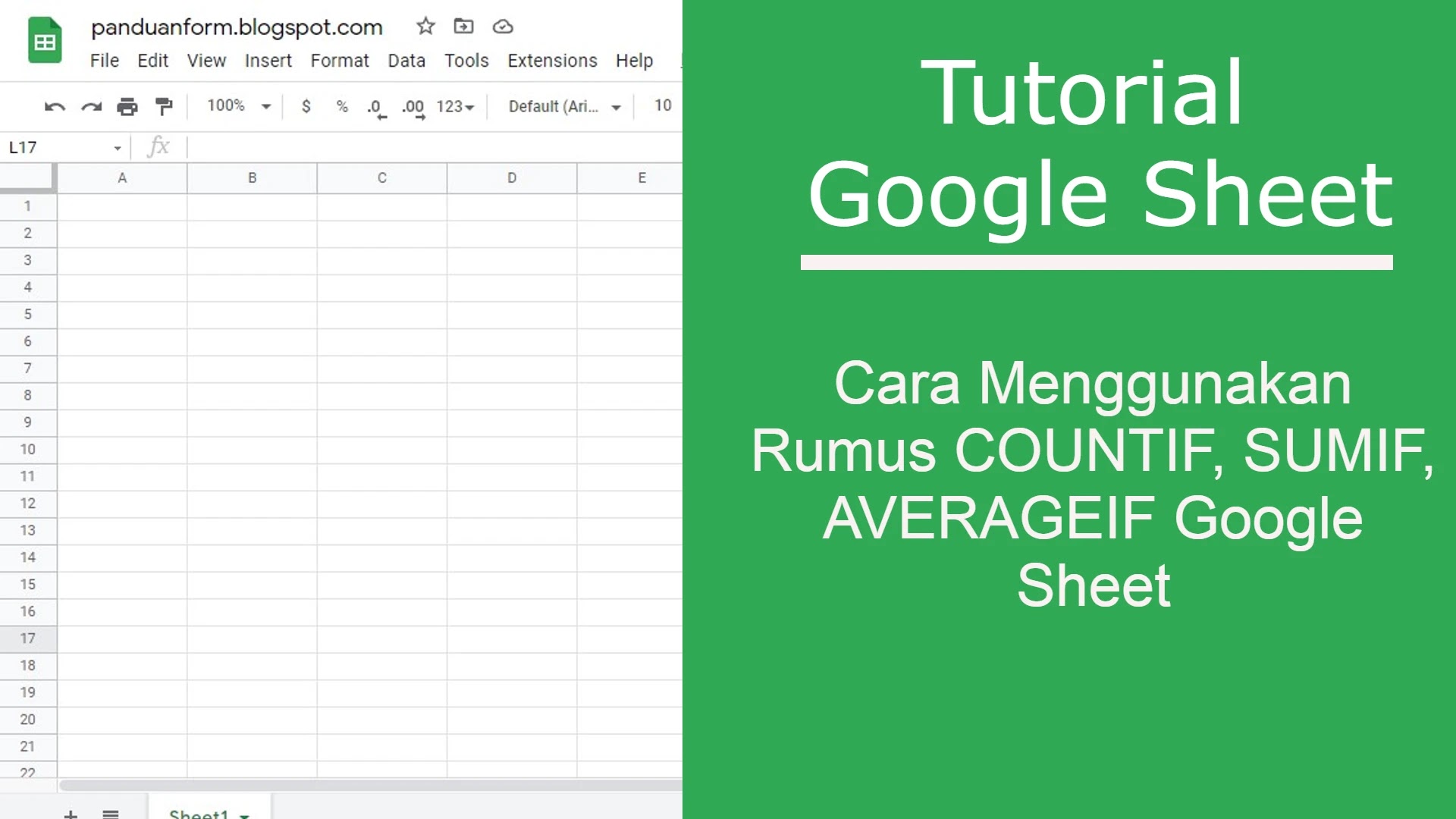Image resolution: width=1456 pixels, height=819 pixels.
Task: Click the Redo arrow icon
Action: click(91, 106)
